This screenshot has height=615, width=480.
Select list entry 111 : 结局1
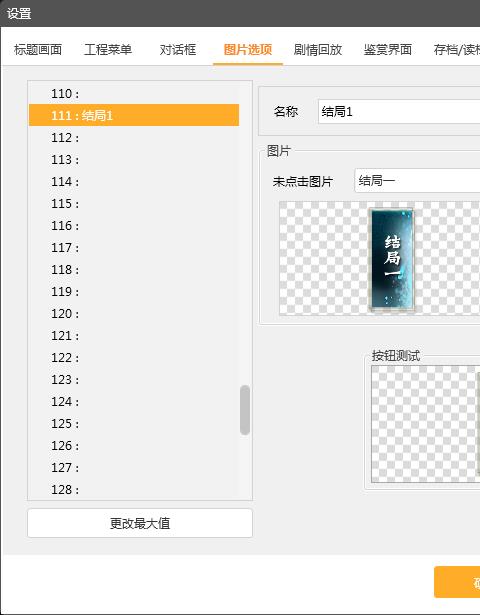click(134, 115)
